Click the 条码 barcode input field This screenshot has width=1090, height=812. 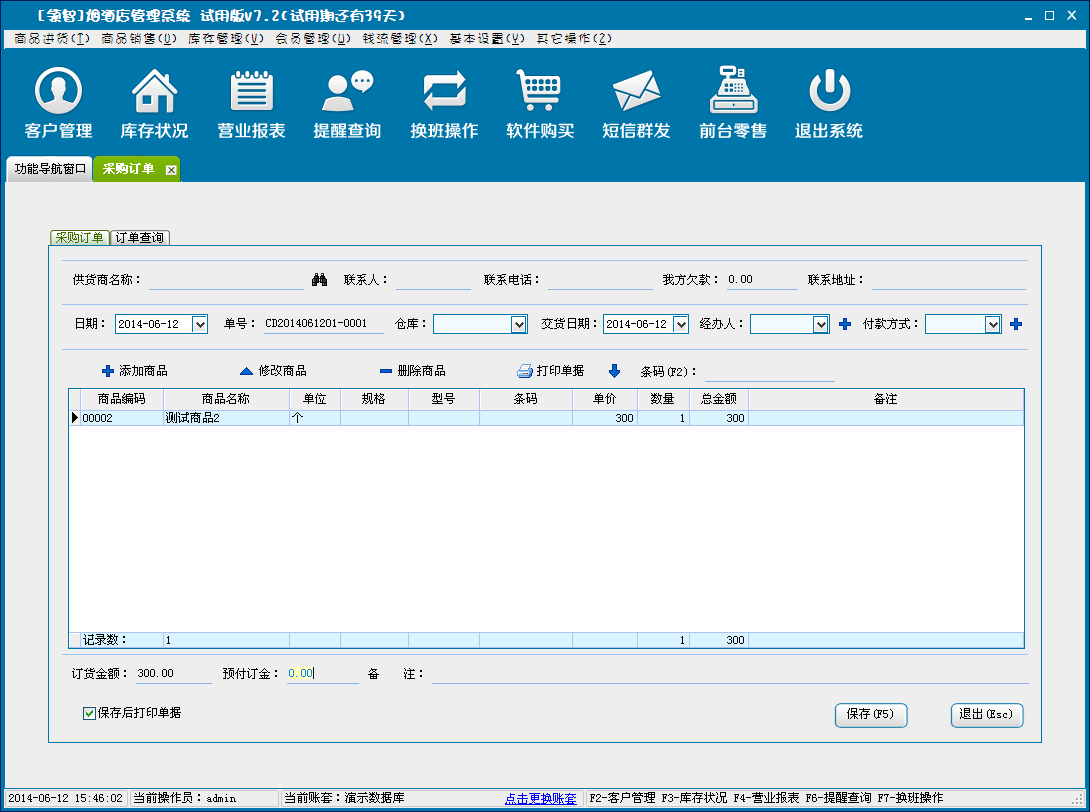coord(769,372)
